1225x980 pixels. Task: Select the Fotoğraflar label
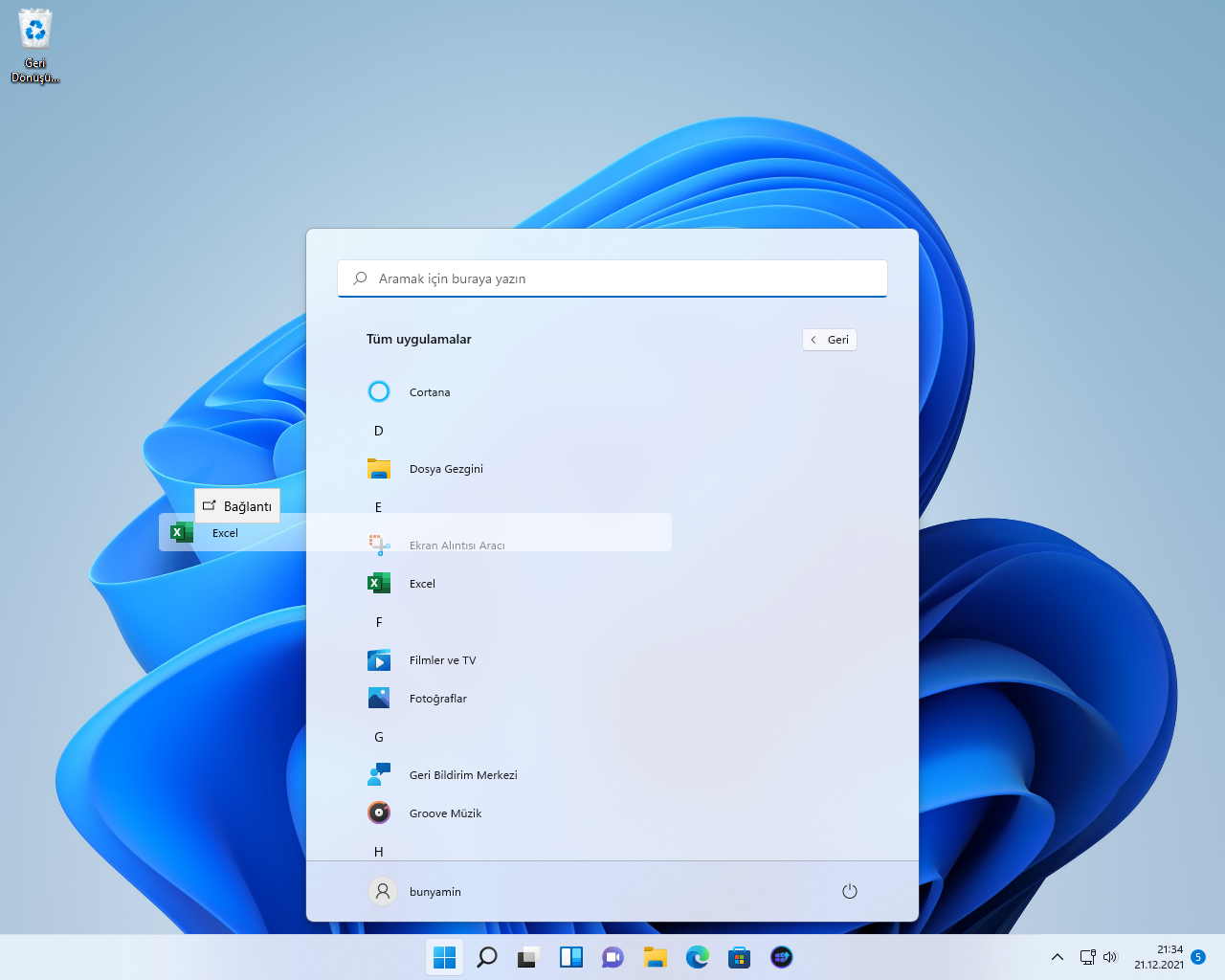(x=438, y=699)
